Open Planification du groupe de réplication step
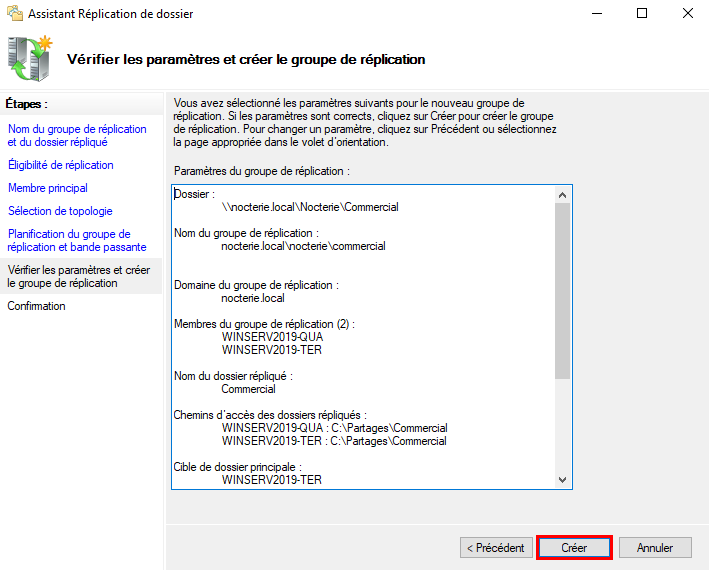Screen dimensions: 709x570 (77, 240)
